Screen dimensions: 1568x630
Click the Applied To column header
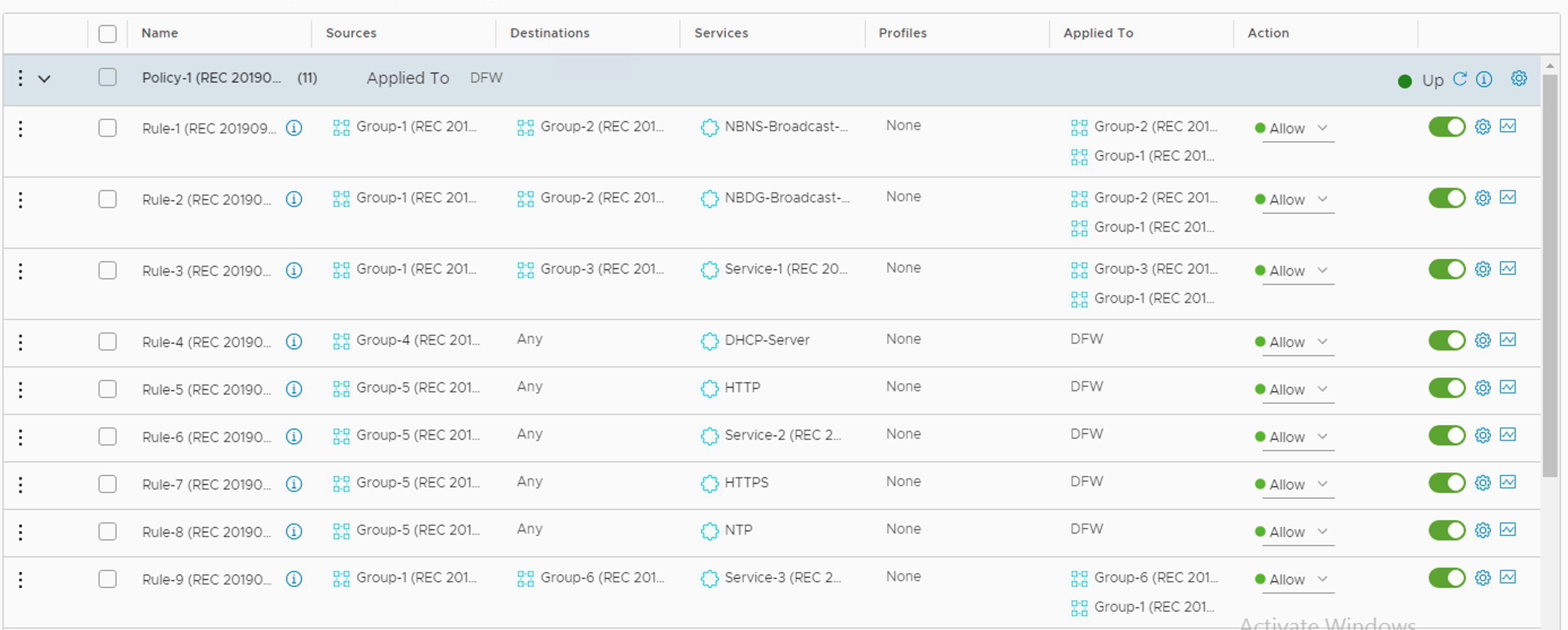[x=1098, y=33]
